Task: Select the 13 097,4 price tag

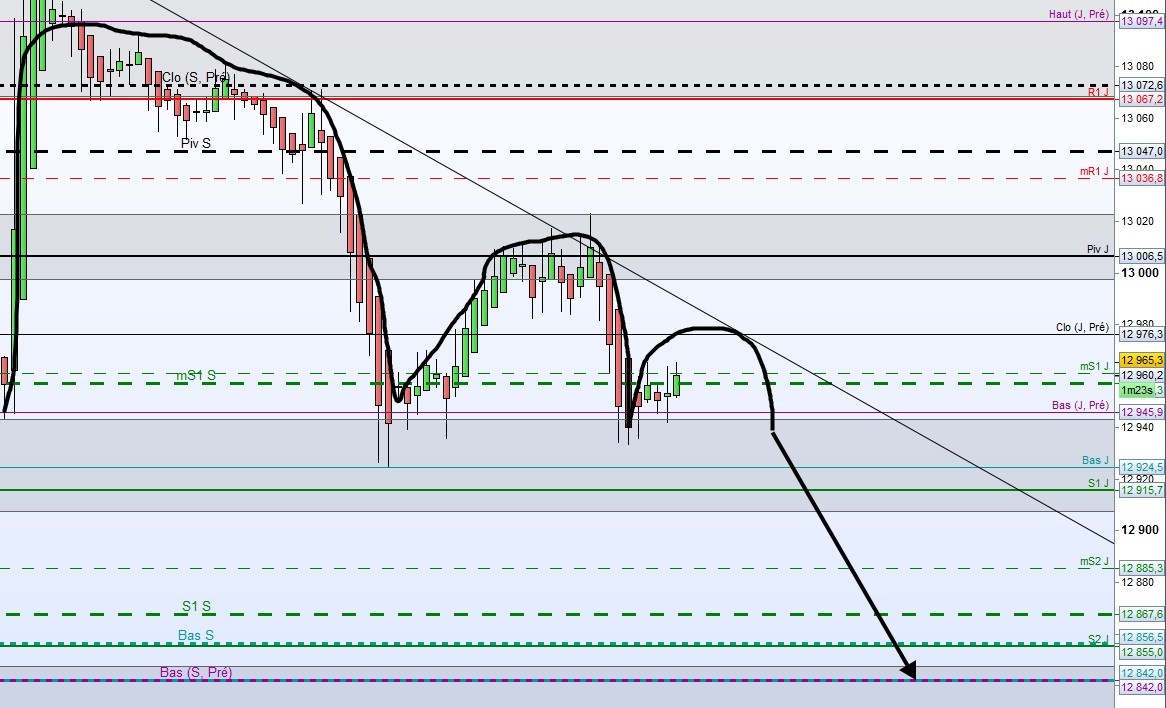Action: 1141,22
